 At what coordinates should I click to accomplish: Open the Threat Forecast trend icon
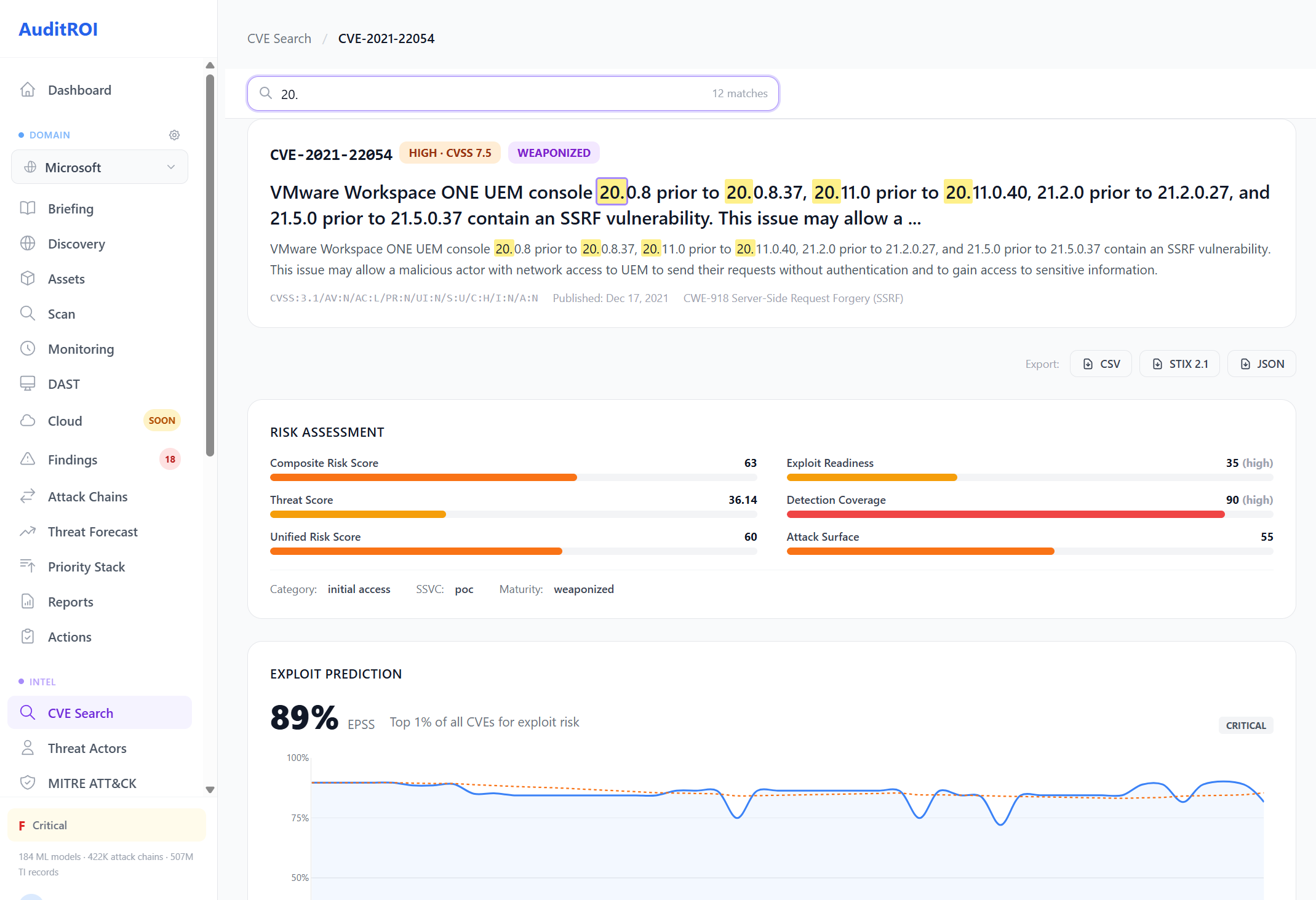(28, 532)
